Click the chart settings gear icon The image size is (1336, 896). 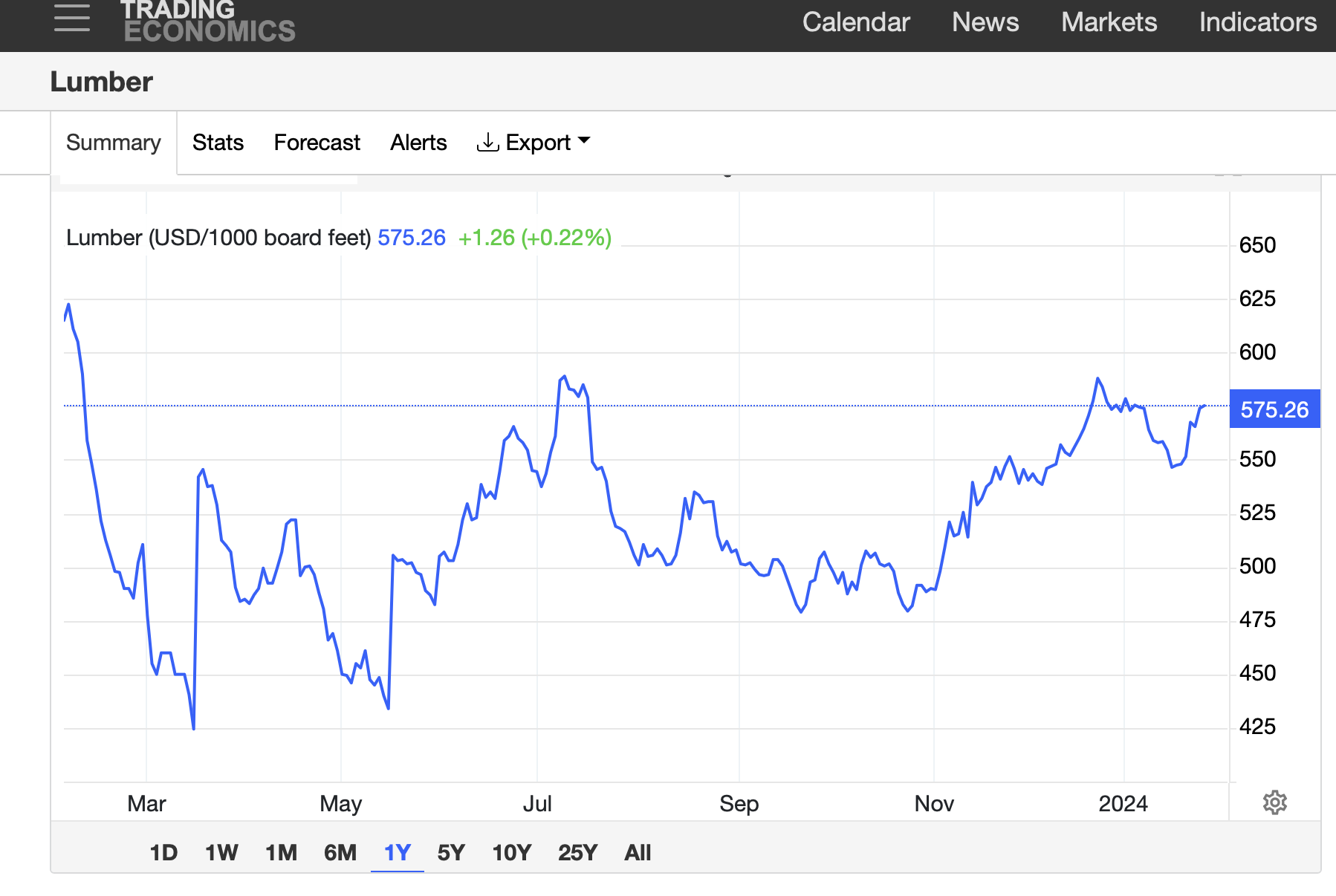(1275, 802)
